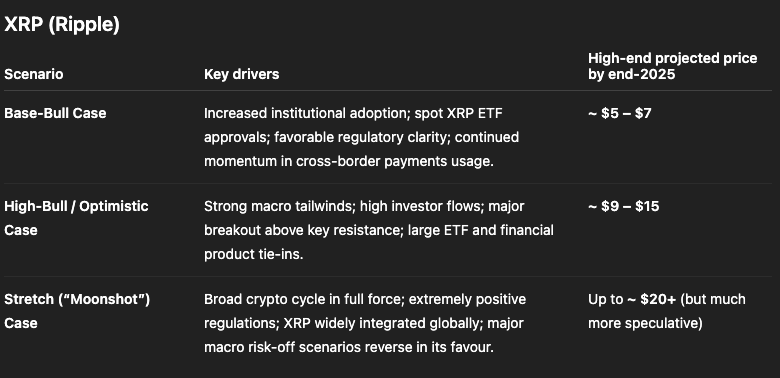This screenshot has height=378, width=780.
Task: Click the "more speculative)" note text
Action: tap(645, 323)
